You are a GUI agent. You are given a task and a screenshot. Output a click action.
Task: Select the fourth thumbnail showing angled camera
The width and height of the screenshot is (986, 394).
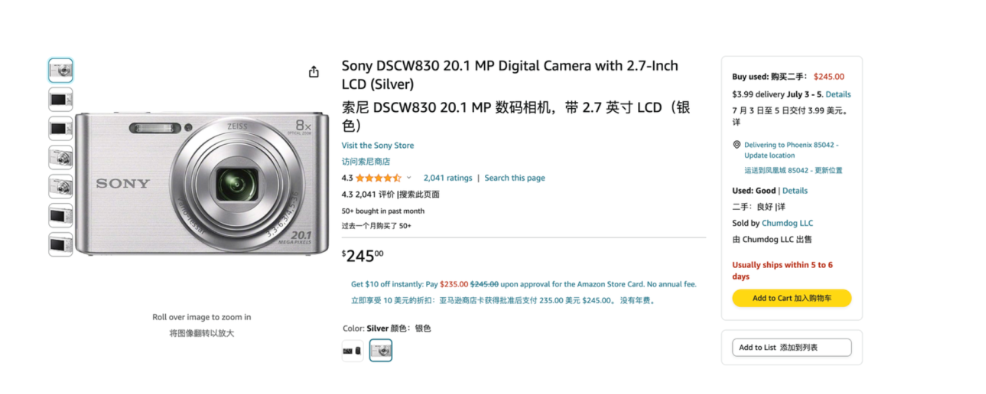pos(61,157)
